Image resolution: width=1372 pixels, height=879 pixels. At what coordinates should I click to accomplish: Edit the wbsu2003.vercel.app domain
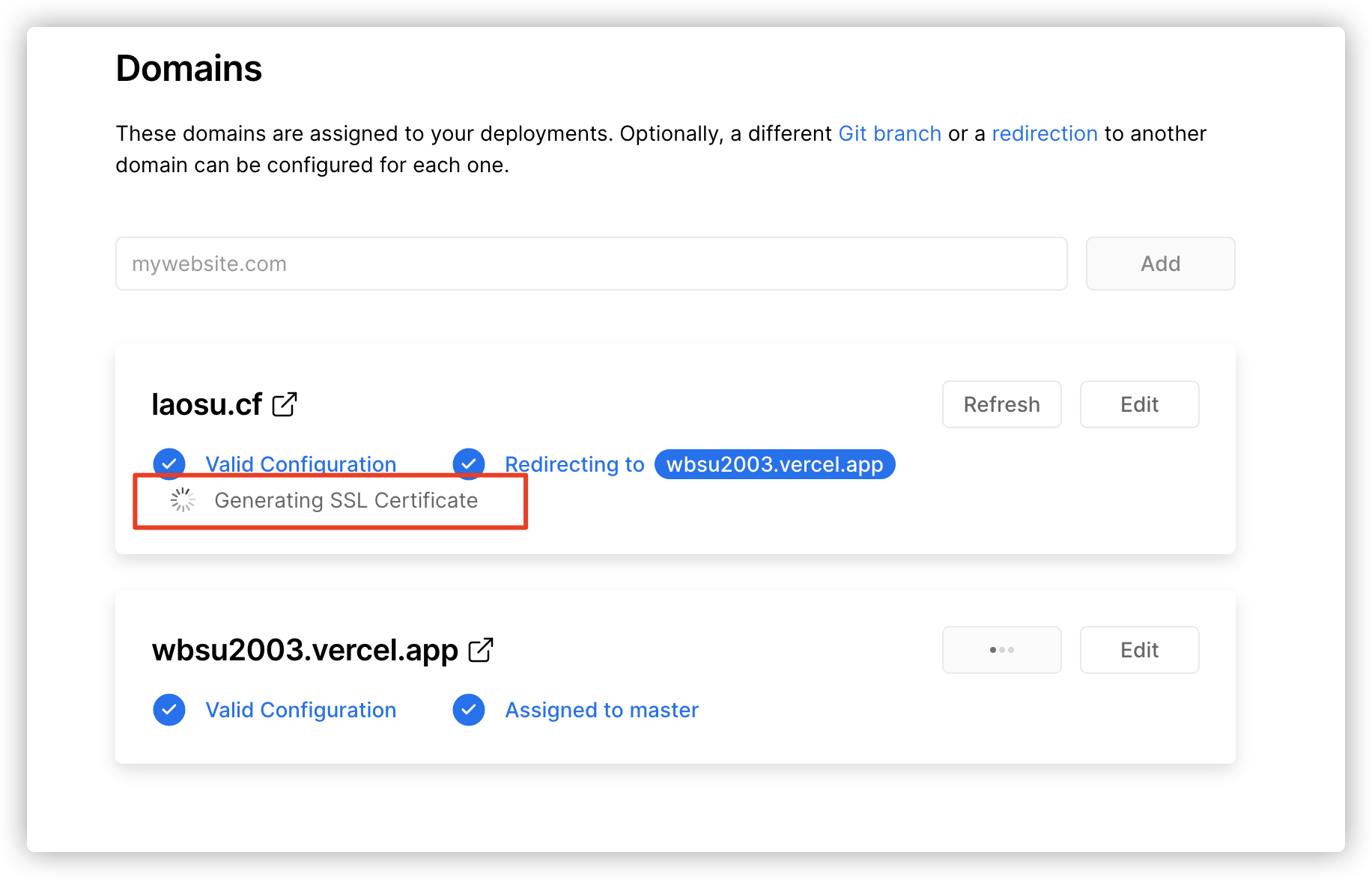1139,650
